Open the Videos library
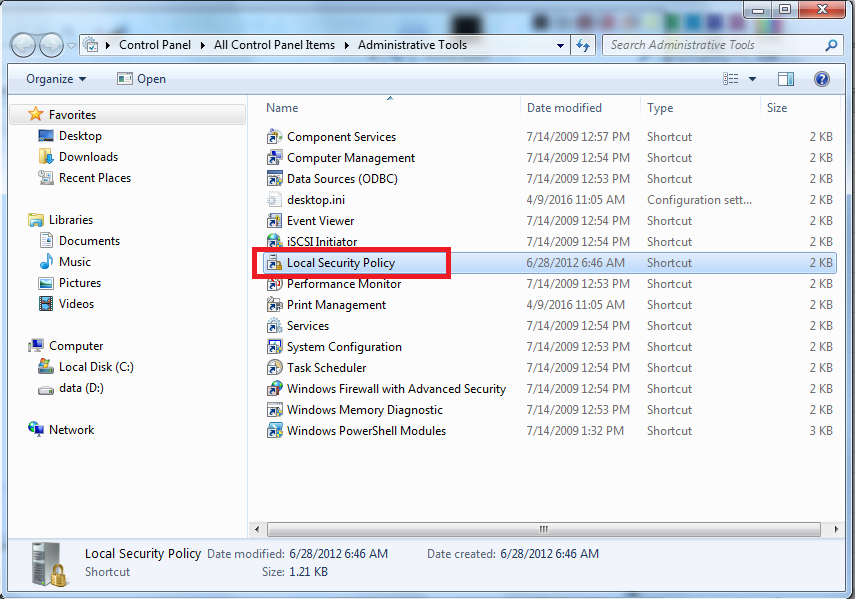The image size is (855, 599). (x=67, y=304)
